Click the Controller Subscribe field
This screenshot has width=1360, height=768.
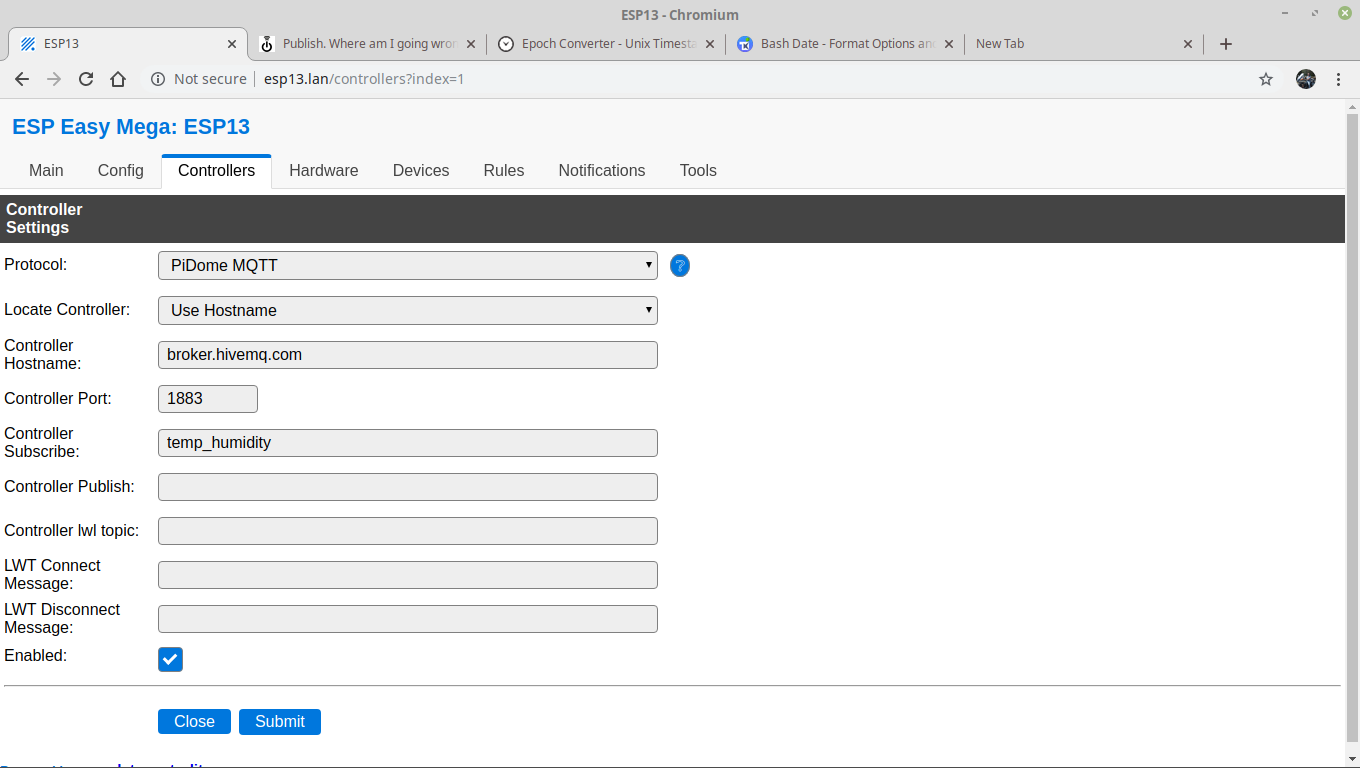coord(408,443)
